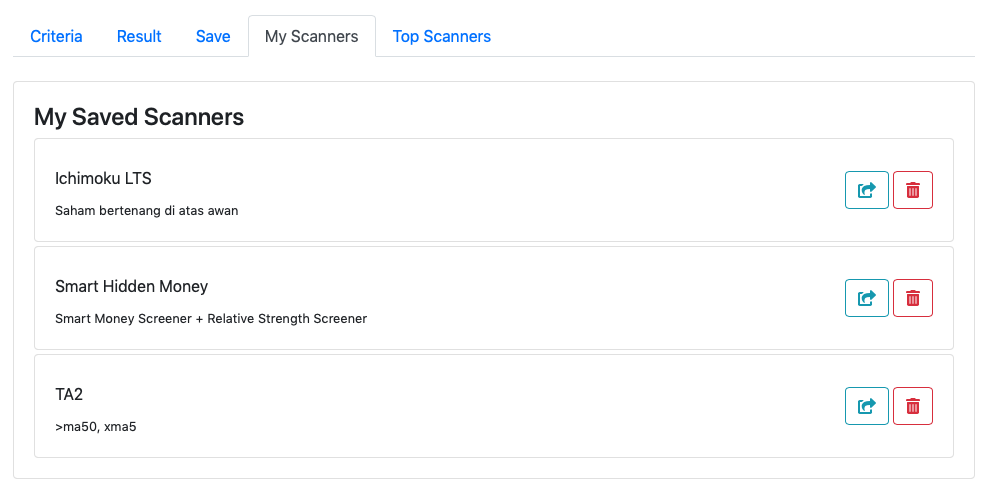Load the Ichimoku LTS scanner via share icon

click(x=866, y=190)
